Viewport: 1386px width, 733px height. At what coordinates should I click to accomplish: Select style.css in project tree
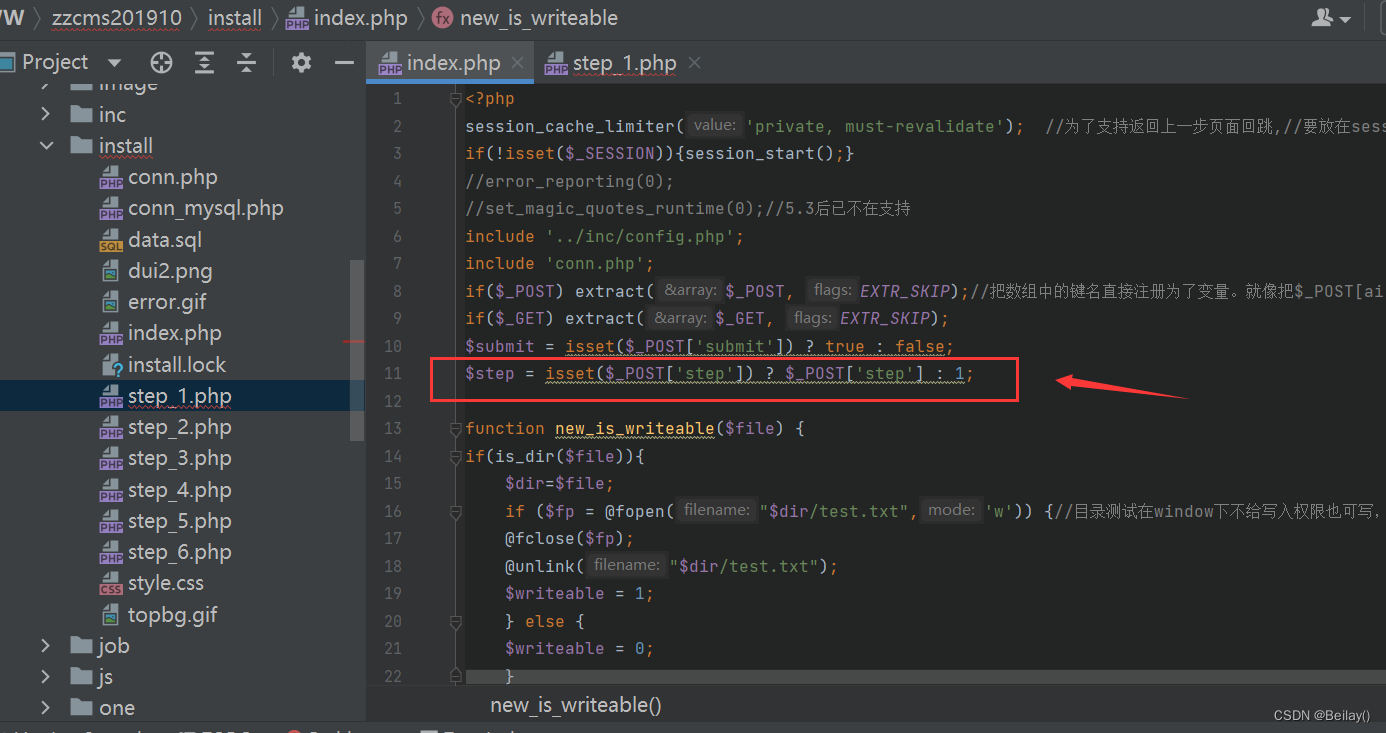(165, 583)
